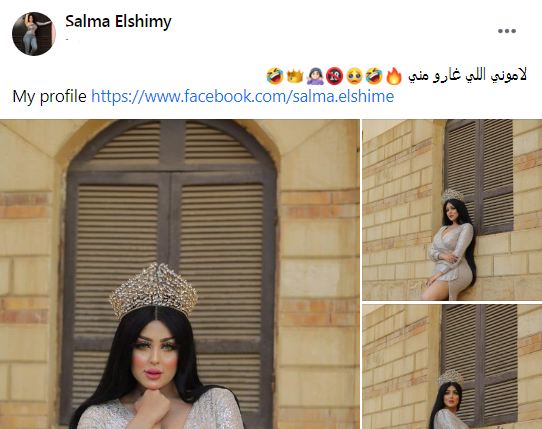Click the woman's face in the main photo
This screenshot has height=429, width=542.
click(x=153, y=356)
